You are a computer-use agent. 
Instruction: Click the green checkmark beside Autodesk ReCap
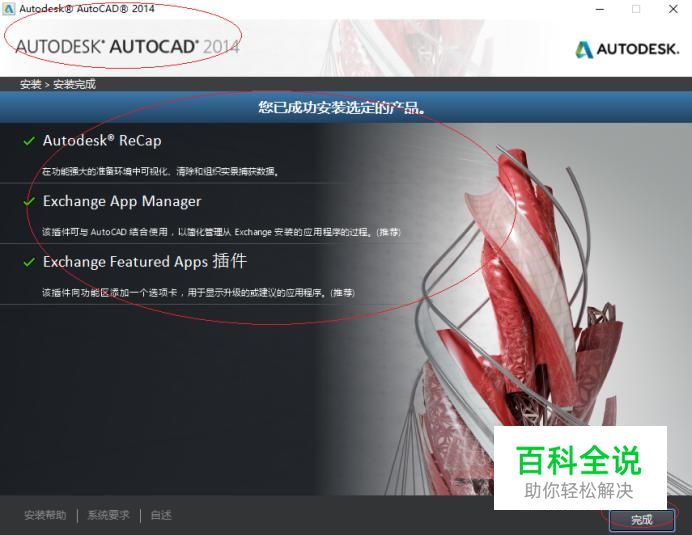pos(29,141)
